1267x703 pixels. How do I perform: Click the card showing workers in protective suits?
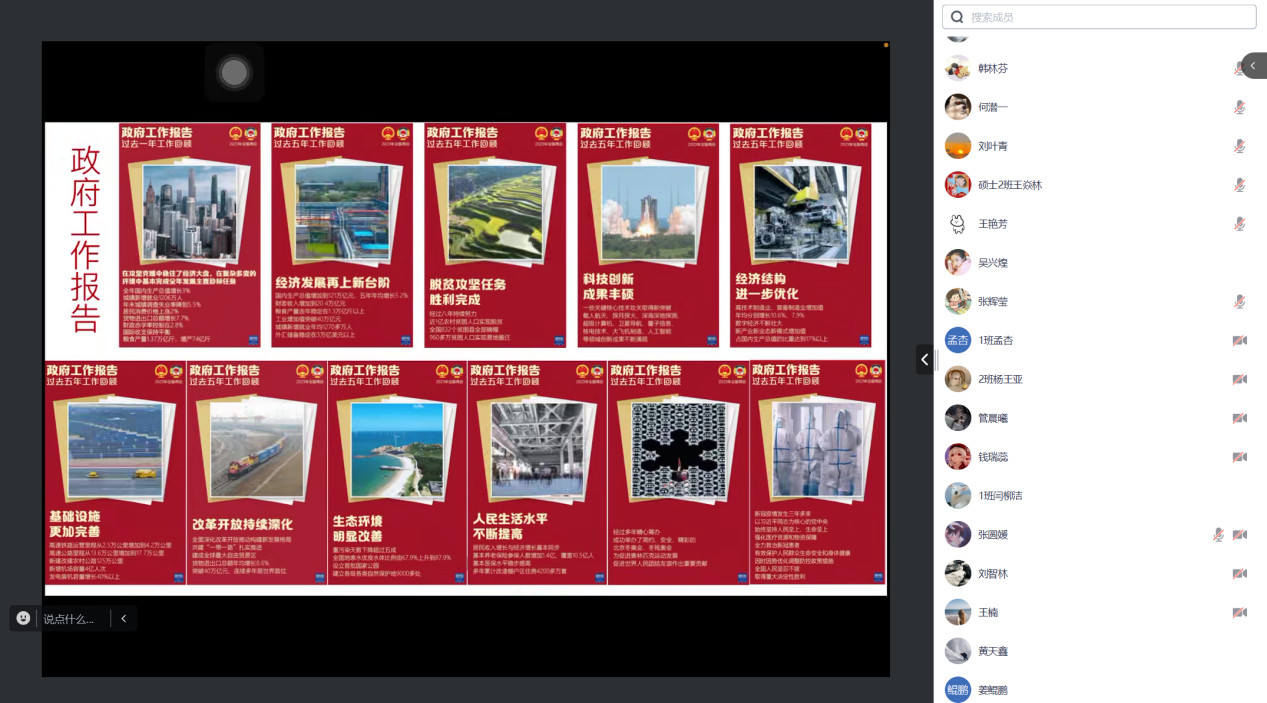point(817,473)
